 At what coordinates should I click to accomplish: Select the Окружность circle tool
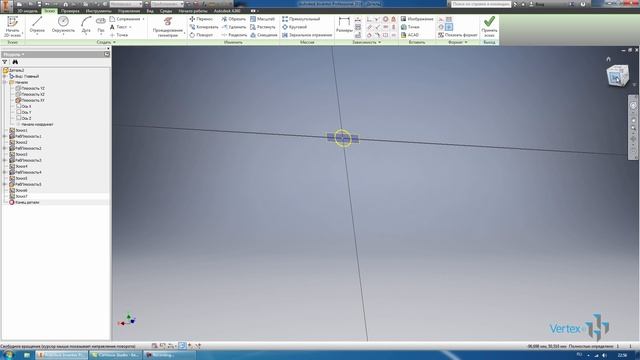(63, 25)
